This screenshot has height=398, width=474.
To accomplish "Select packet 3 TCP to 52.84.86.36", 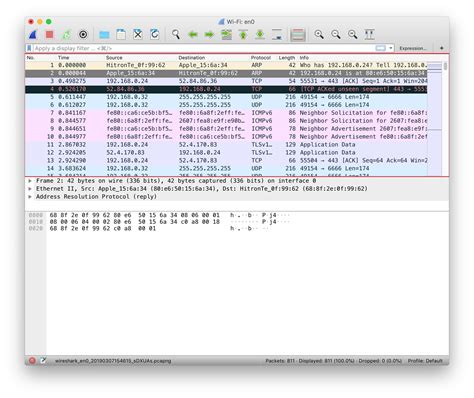I will click(226, 81).
